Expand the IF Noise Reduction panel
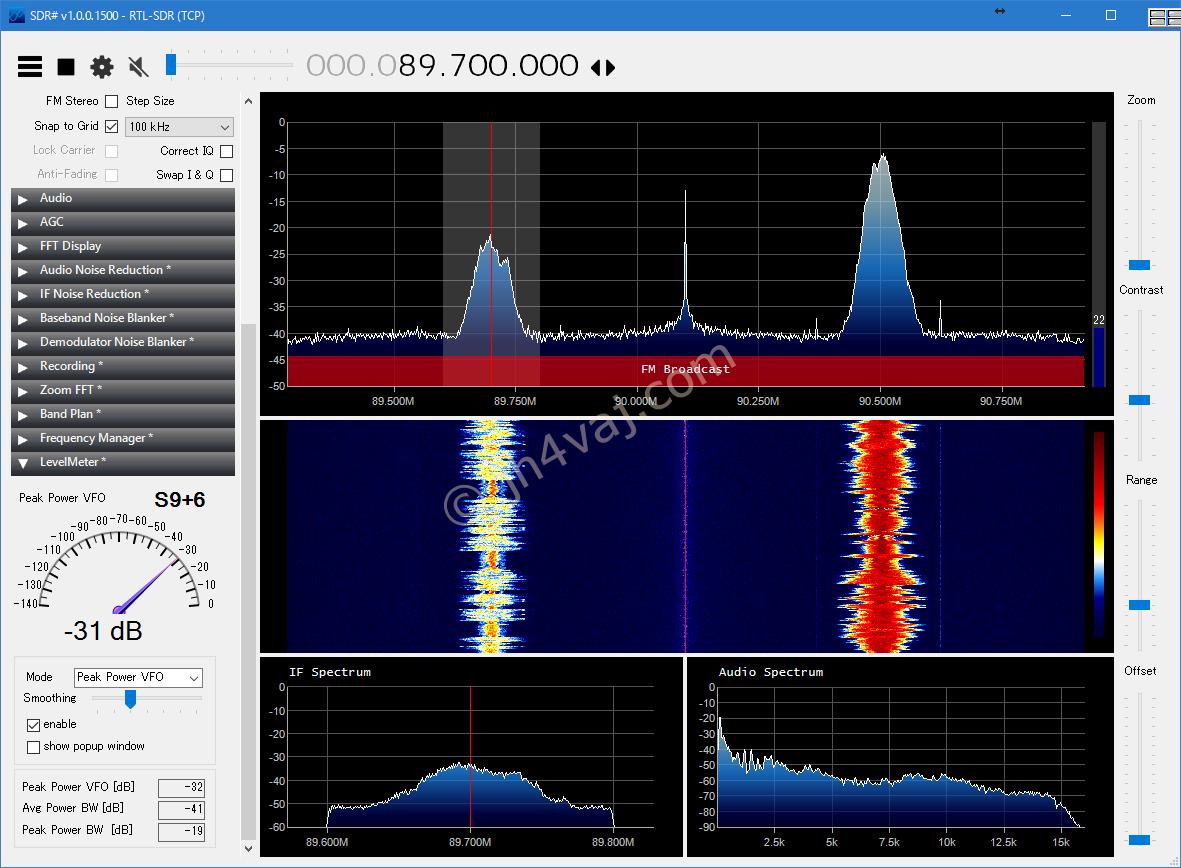 [123, 295]
